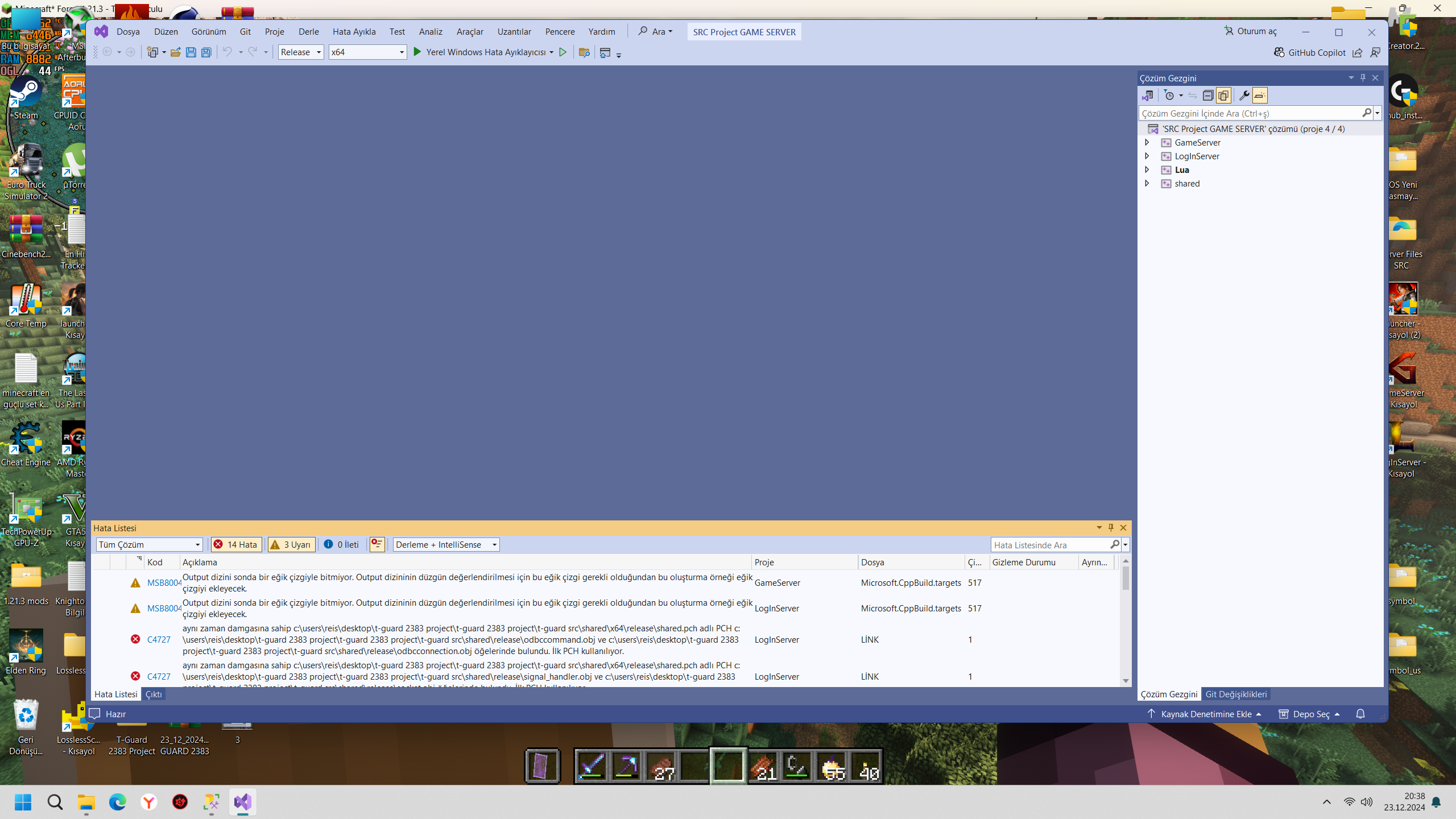Click the Send Feedback icon

coord(1375,52)
